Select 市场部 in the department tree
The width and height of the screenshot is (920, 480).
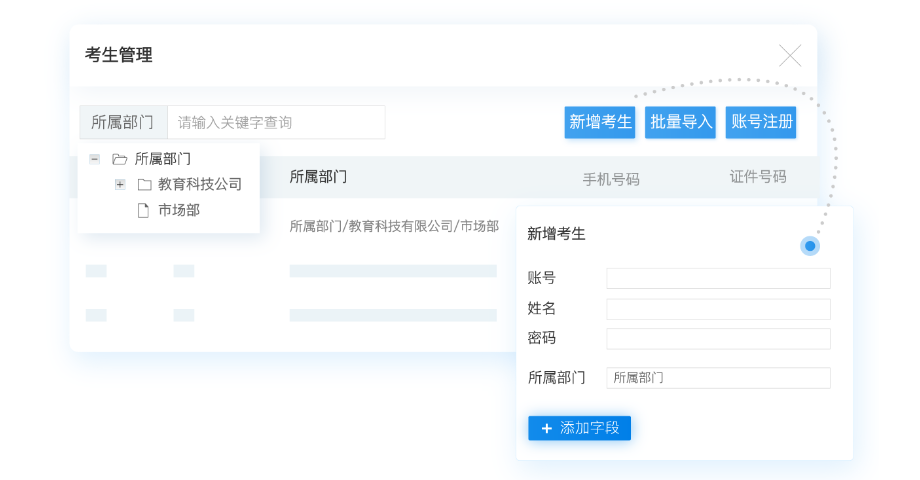point(179,210)
